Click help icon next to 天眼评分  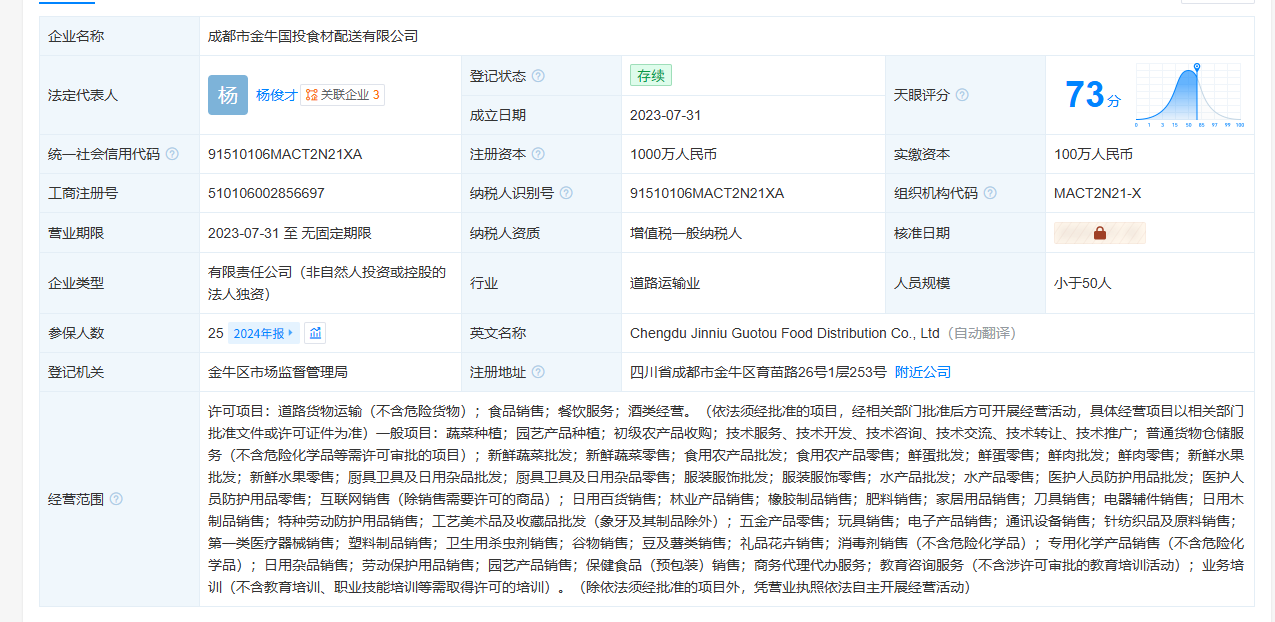pos(962,95)
